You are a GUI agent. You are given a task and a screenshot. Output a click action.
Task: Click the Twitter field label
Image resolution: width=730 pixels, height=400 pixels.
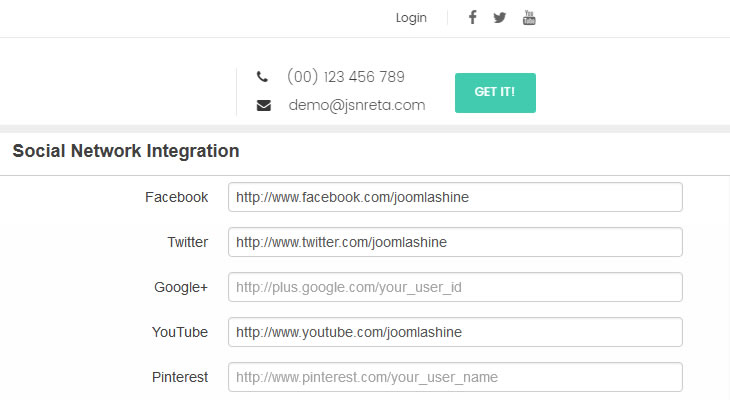click(x=187, y=242)
